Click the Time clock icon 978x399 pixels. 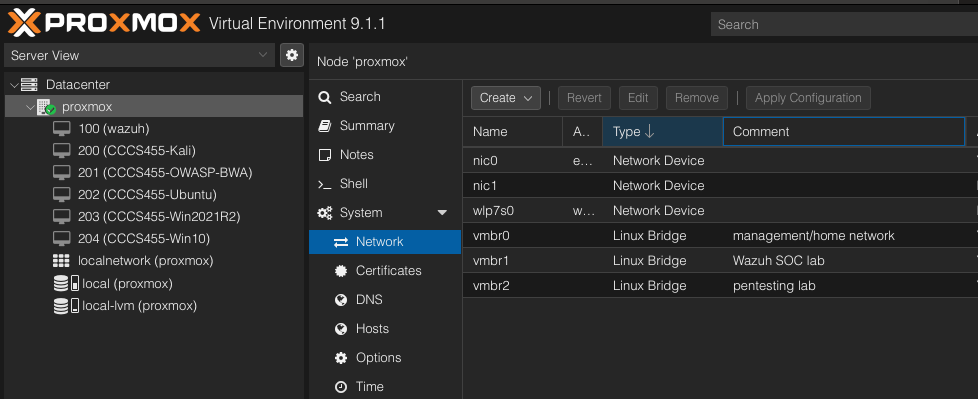[x=341, y=387]
